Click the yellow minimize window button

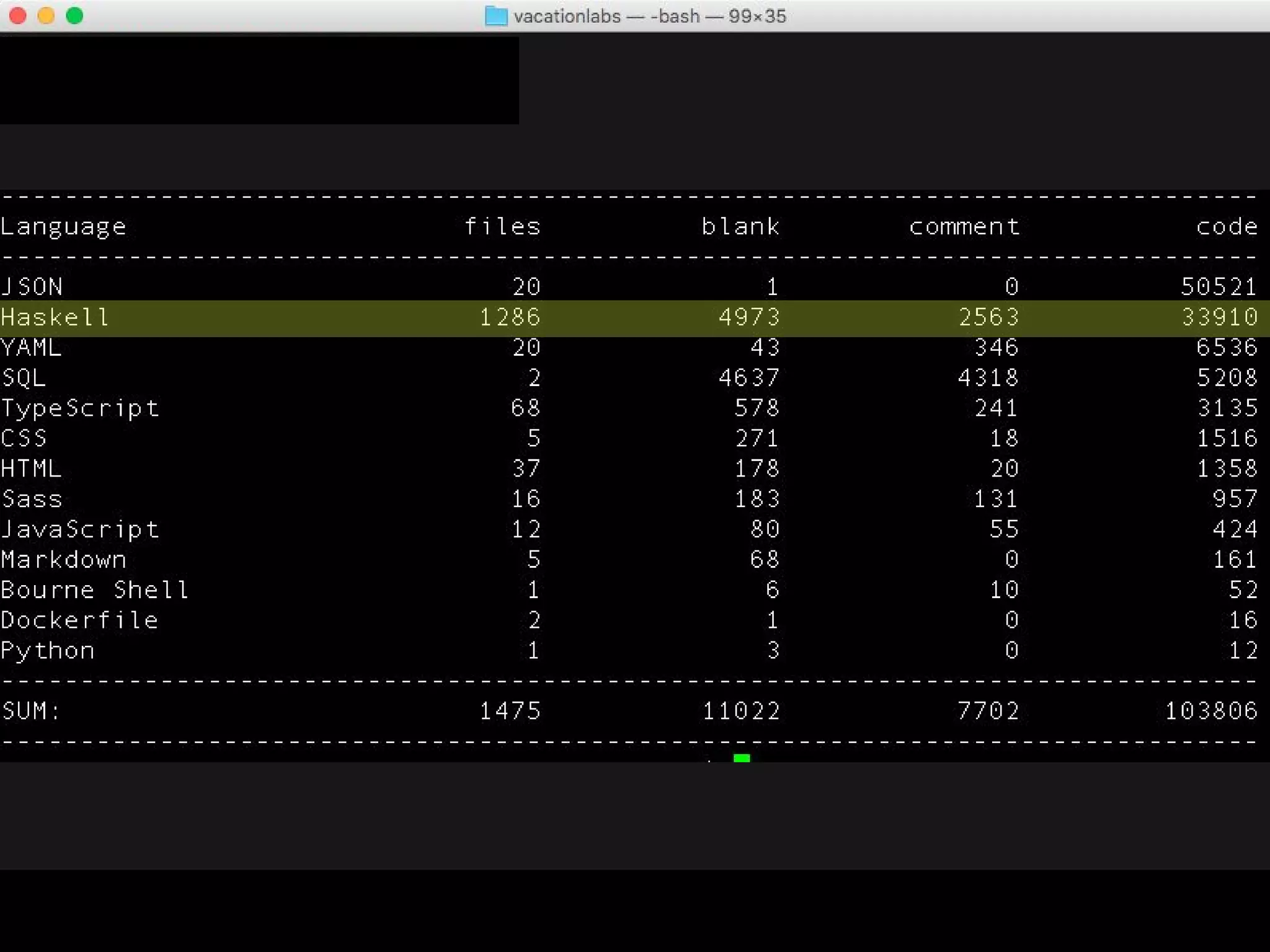47,15
